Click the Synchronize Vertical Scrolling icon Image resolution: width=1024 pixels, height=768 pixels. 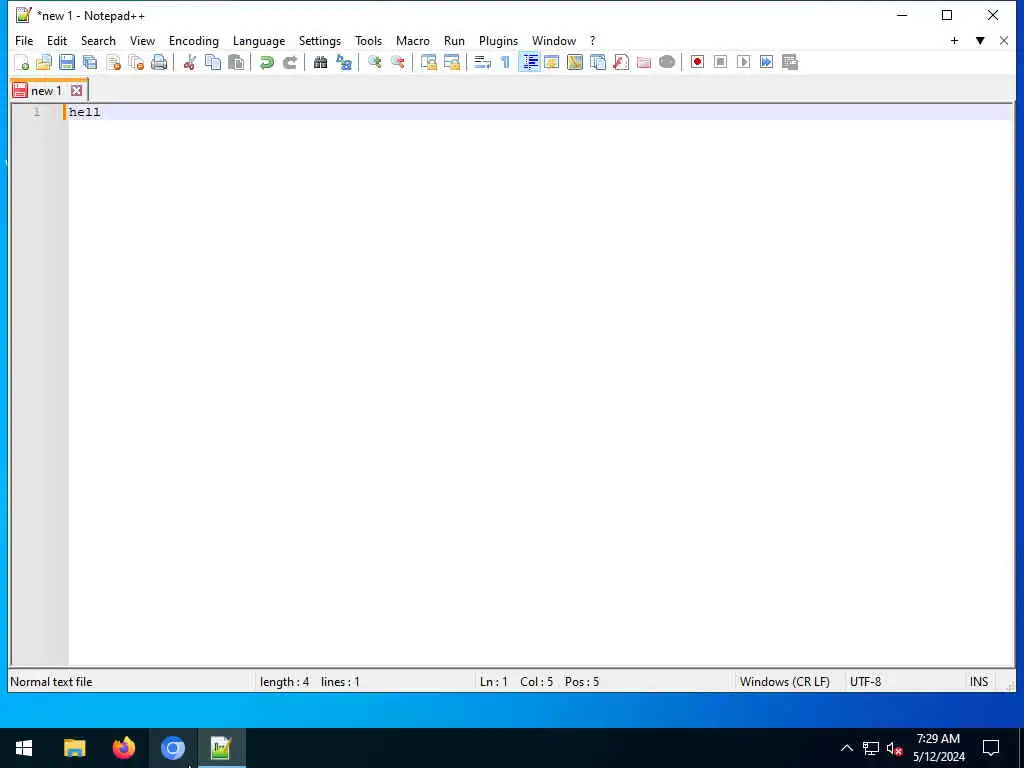point(428,62)
